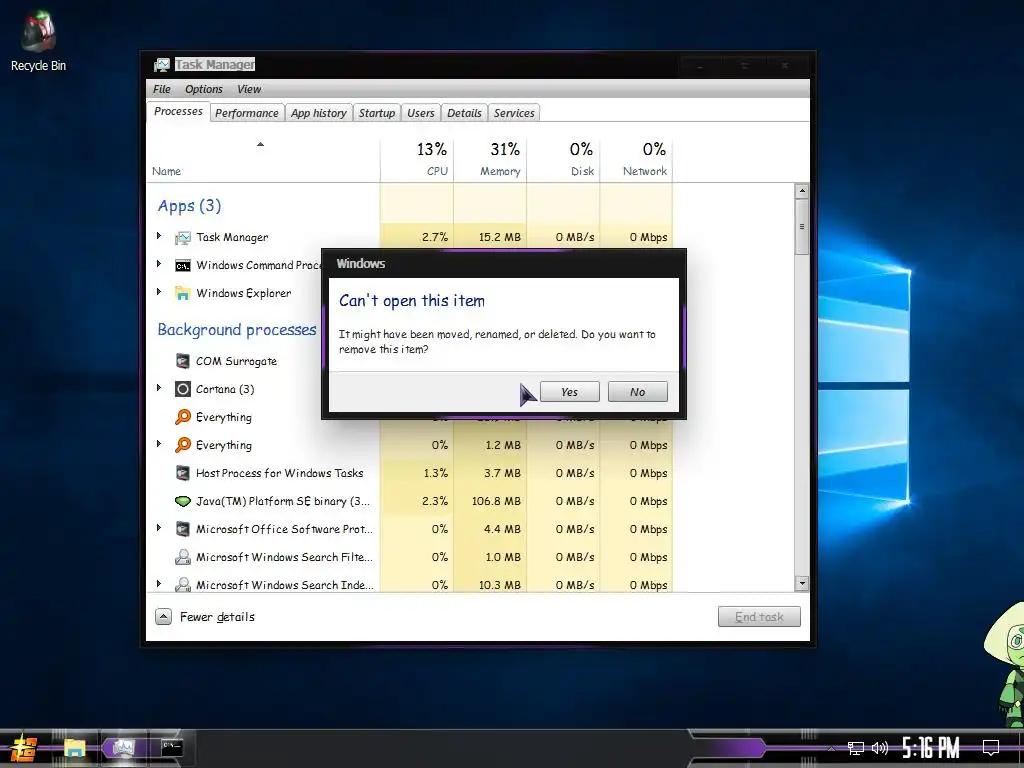Image resolution: width=1024 pixels, height=768 pixels.
Task: Open File Explorer from the taskbar
Action: coord(74,748)
